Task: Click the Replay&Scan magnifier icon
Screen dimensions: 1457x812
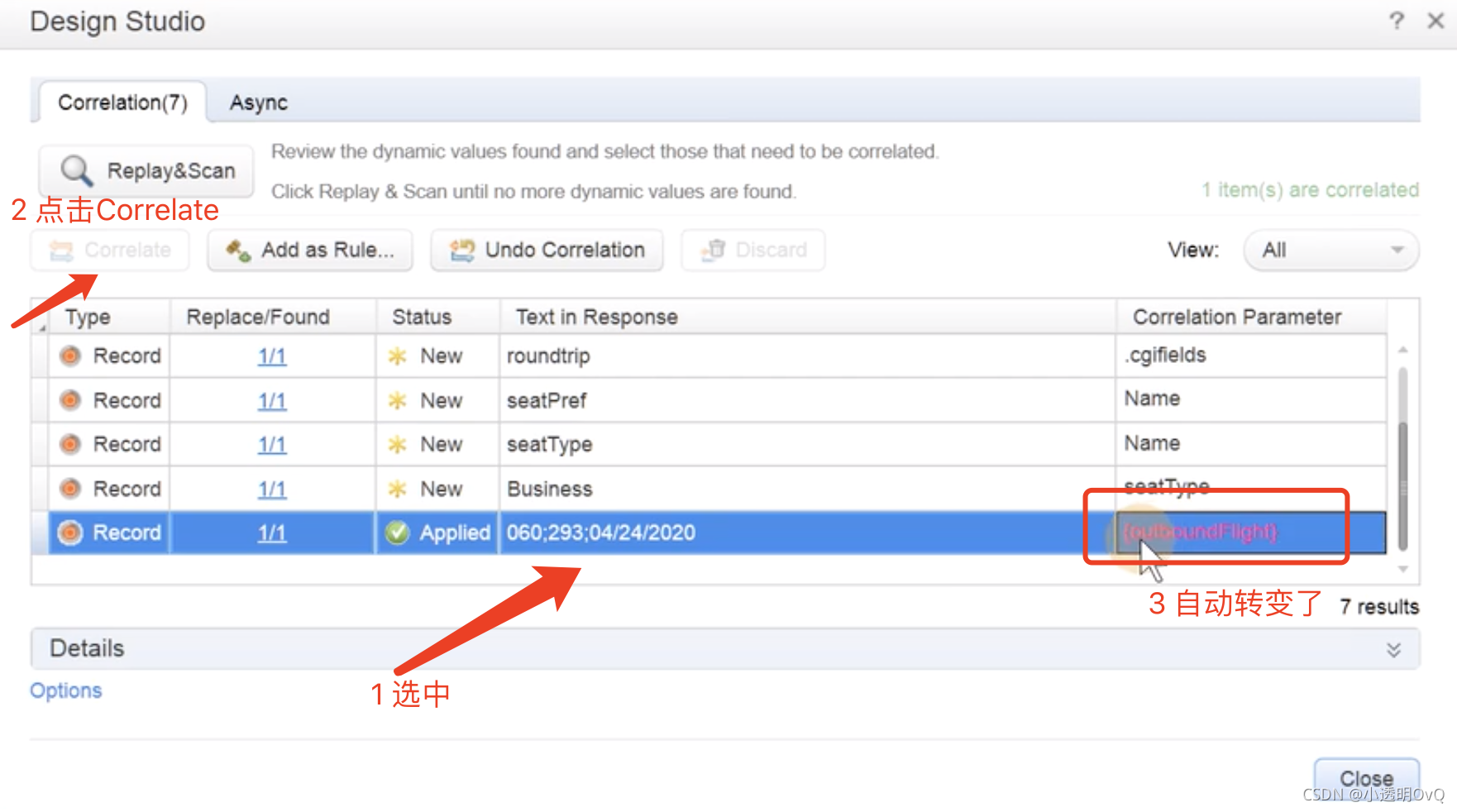Action: 77,170
